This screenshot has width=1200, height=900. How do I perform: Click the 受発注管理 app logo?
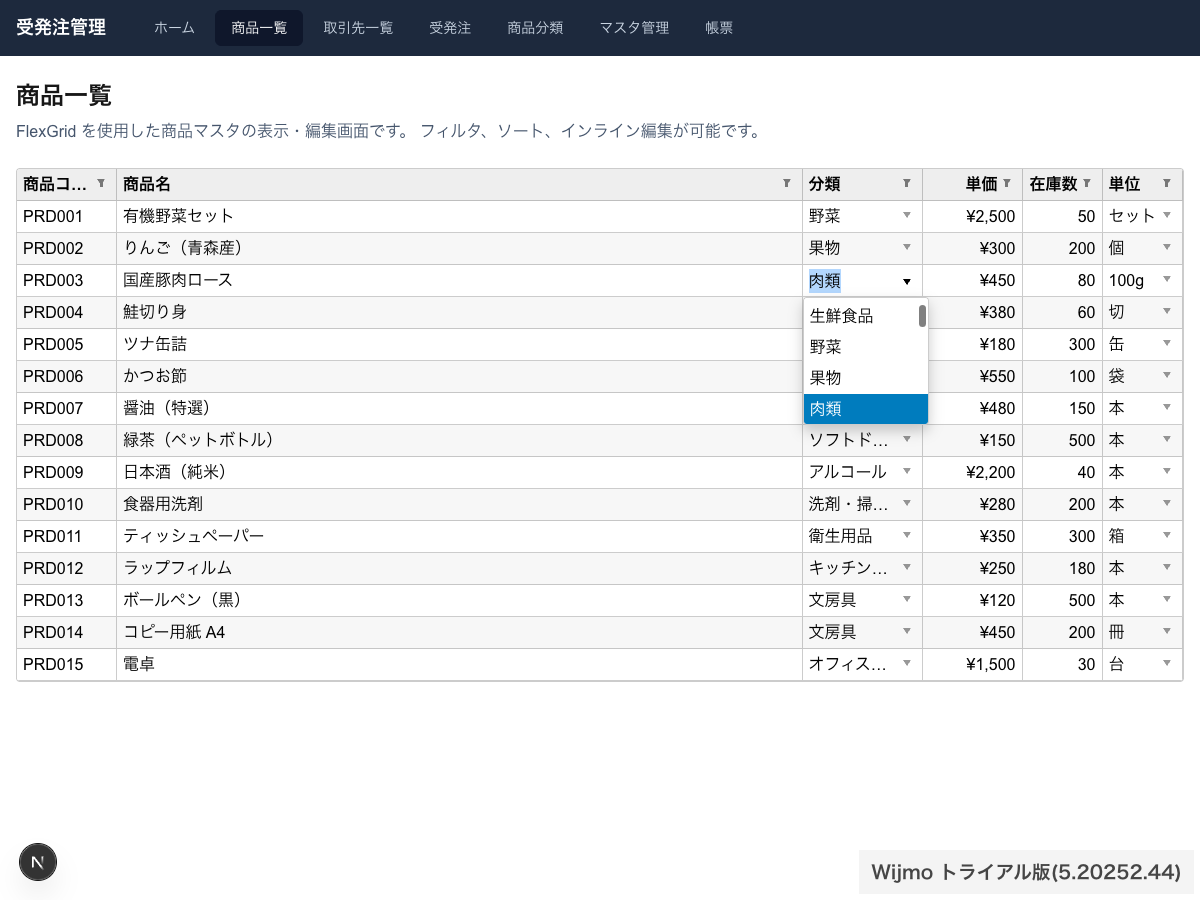pyautogui.click(x=61, y=28)
